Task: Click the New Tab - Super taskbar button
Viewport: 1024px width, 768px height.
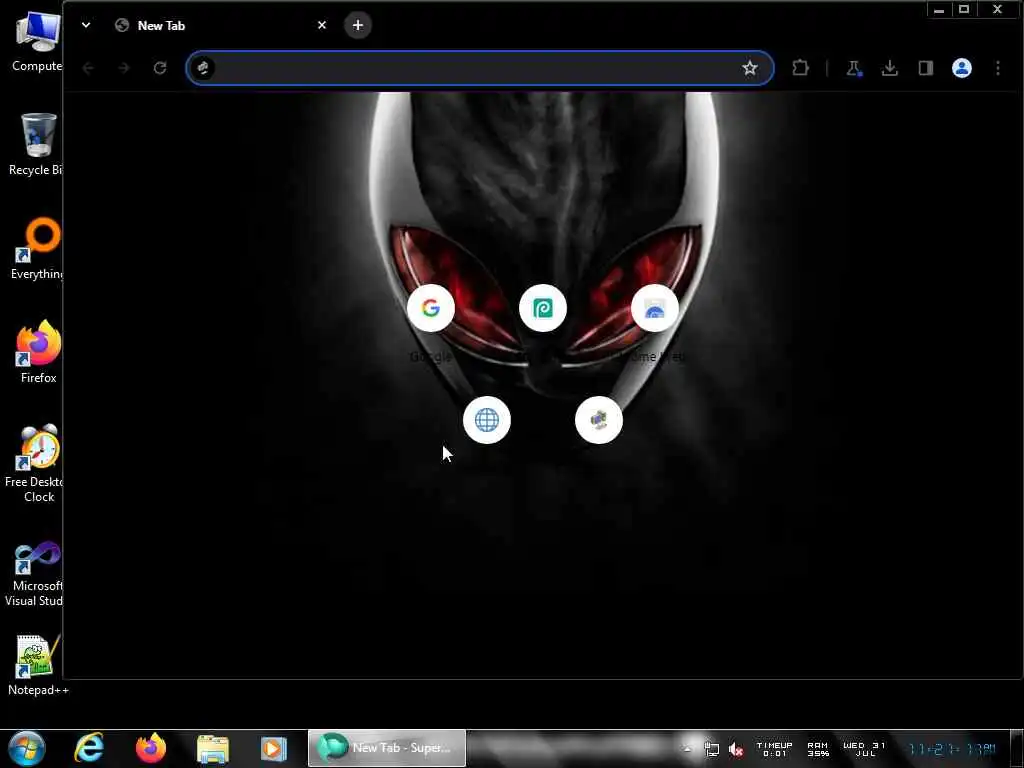Action: (387, 748)
